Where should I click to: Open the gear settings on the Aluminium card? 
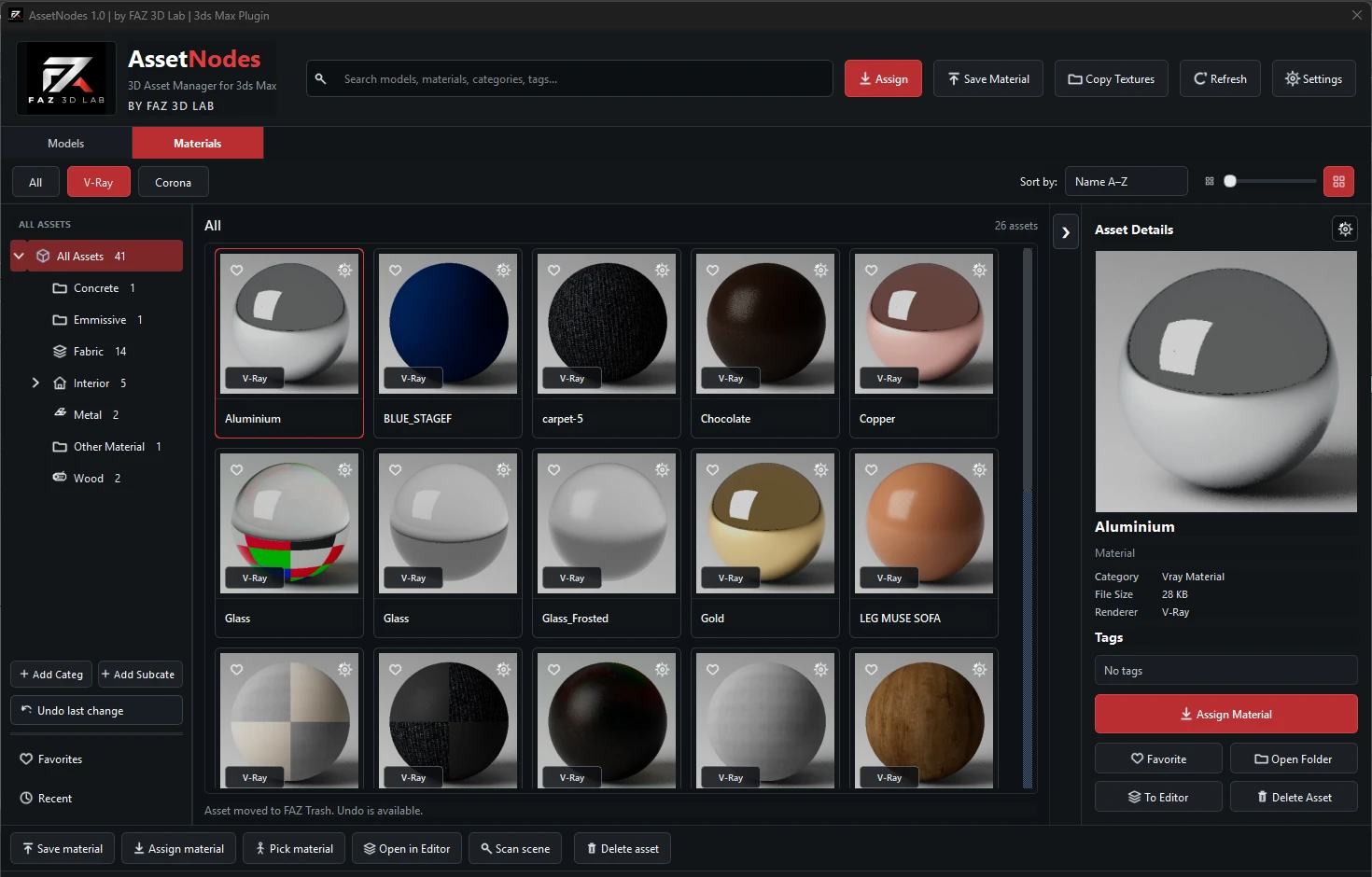(344, 270)
